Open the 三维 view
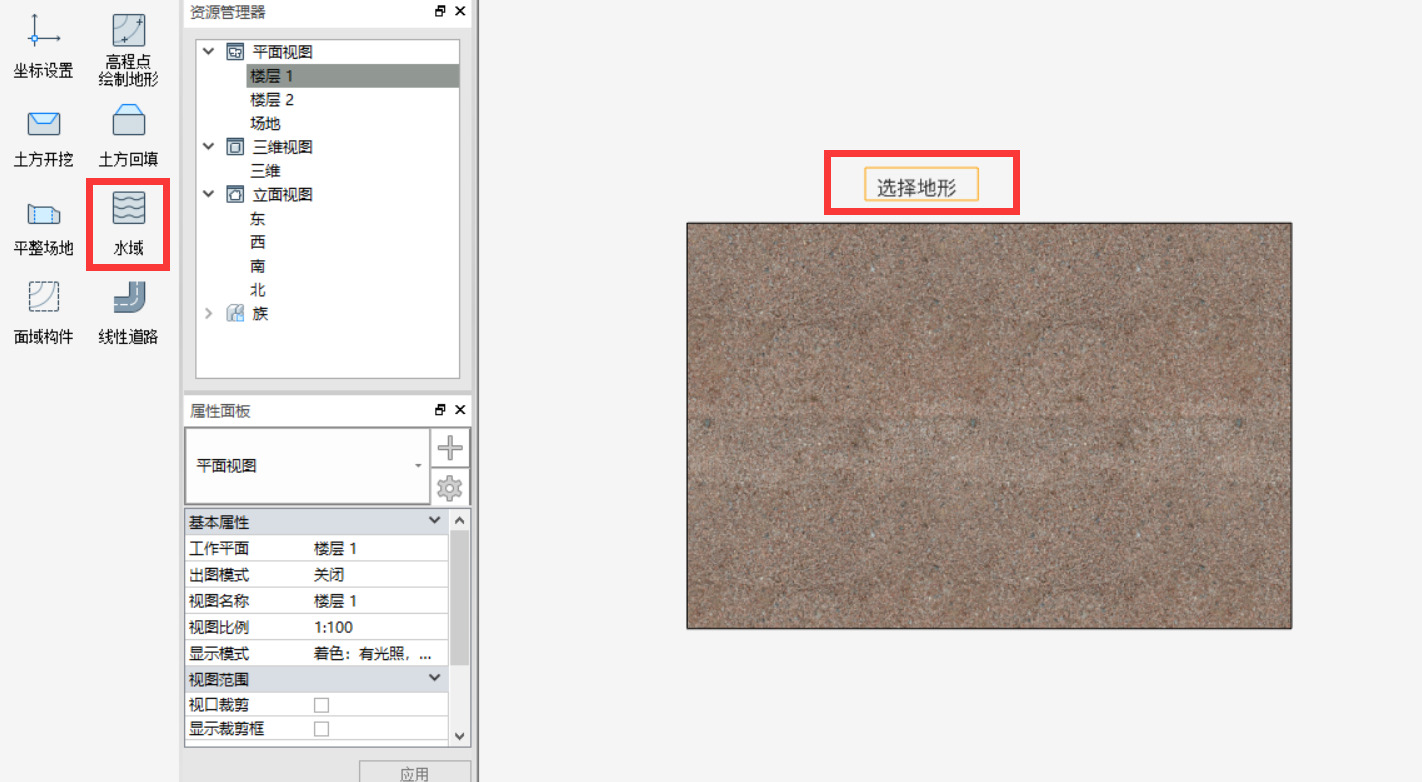 pyautogui.click(x=265, y=171)
